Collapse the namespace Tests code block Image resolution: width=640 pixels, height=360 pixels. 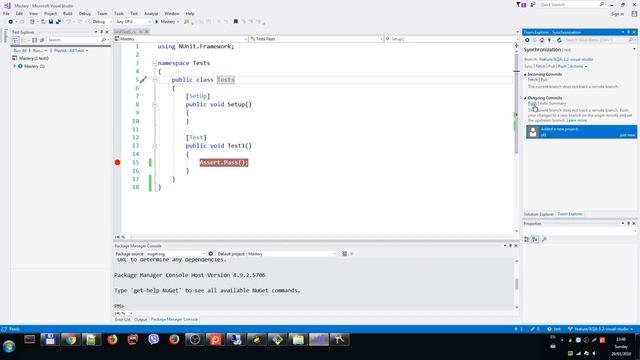coord(154,63)
